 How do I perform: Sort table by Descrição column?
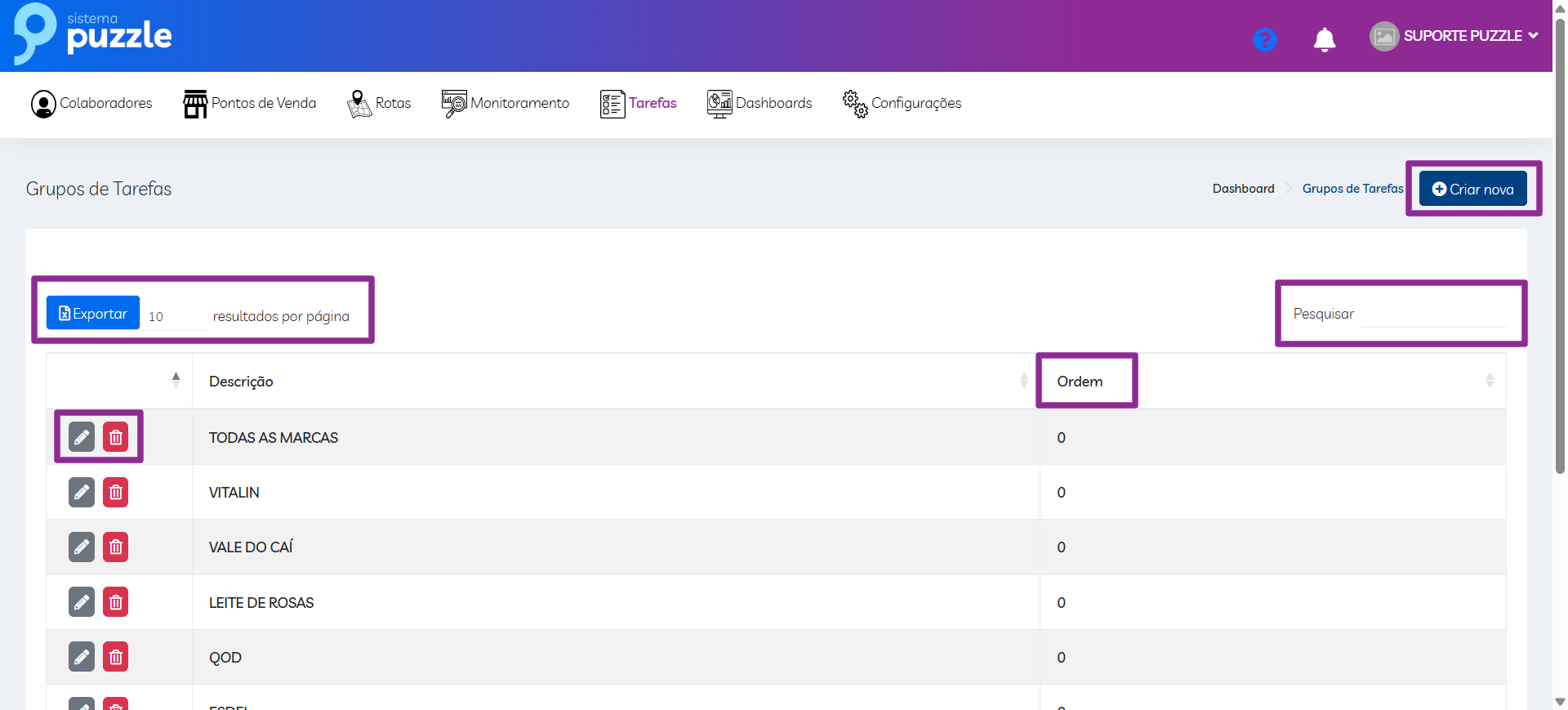coord(241,382)
